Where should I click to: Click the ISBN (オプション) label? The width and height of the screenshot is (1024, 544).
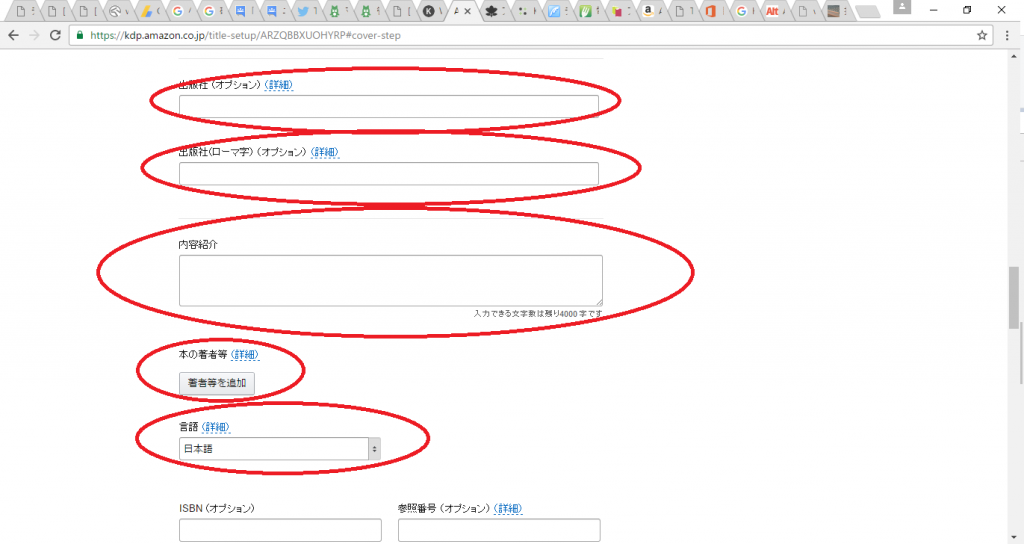pyautogui.click(x=217, y=509)
